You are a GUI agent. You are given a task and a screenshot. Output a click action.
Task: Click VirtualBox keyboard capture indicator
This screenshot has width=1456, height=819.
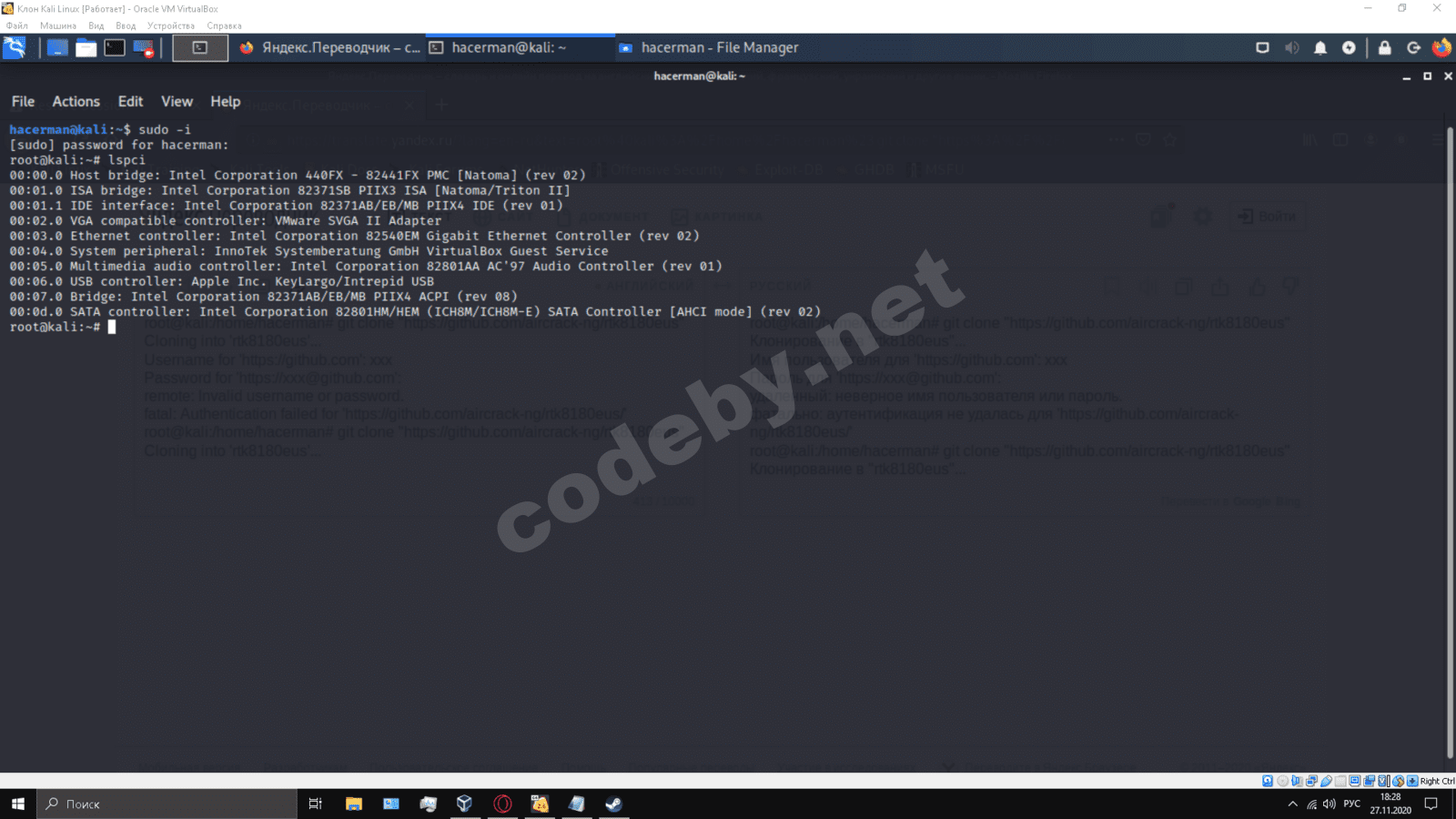click(1412, 781)
